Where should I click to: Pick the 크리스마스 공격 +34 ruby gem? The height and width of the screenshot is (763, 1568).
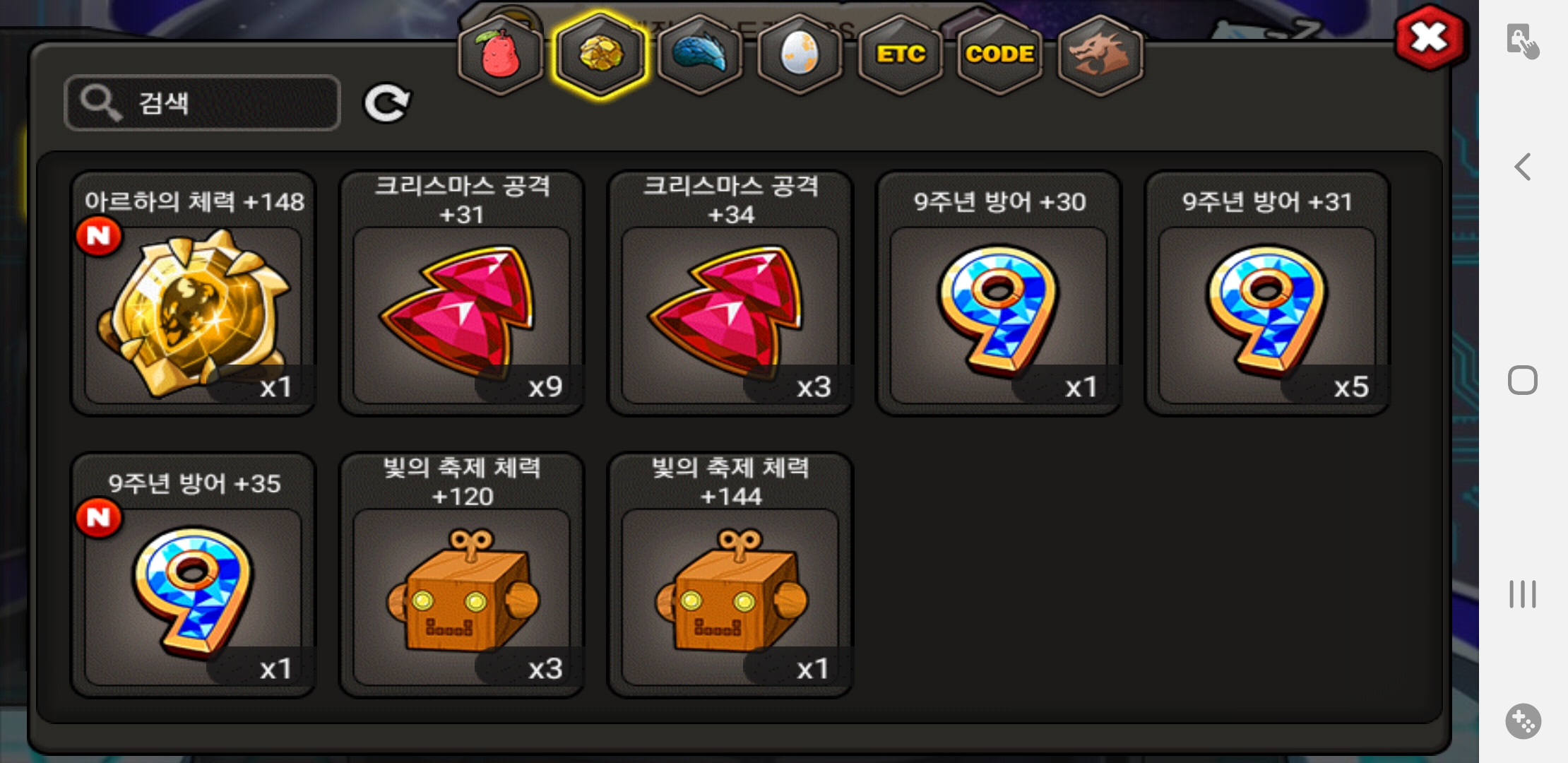pyautogui.click(x=730, y=293)
